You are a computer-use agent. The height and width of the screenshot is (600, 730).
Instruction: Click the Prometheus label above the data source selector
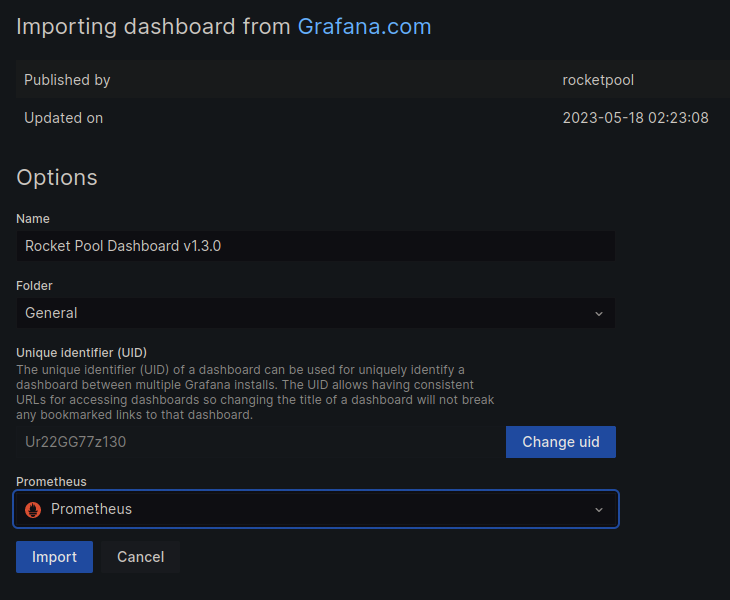51,482
